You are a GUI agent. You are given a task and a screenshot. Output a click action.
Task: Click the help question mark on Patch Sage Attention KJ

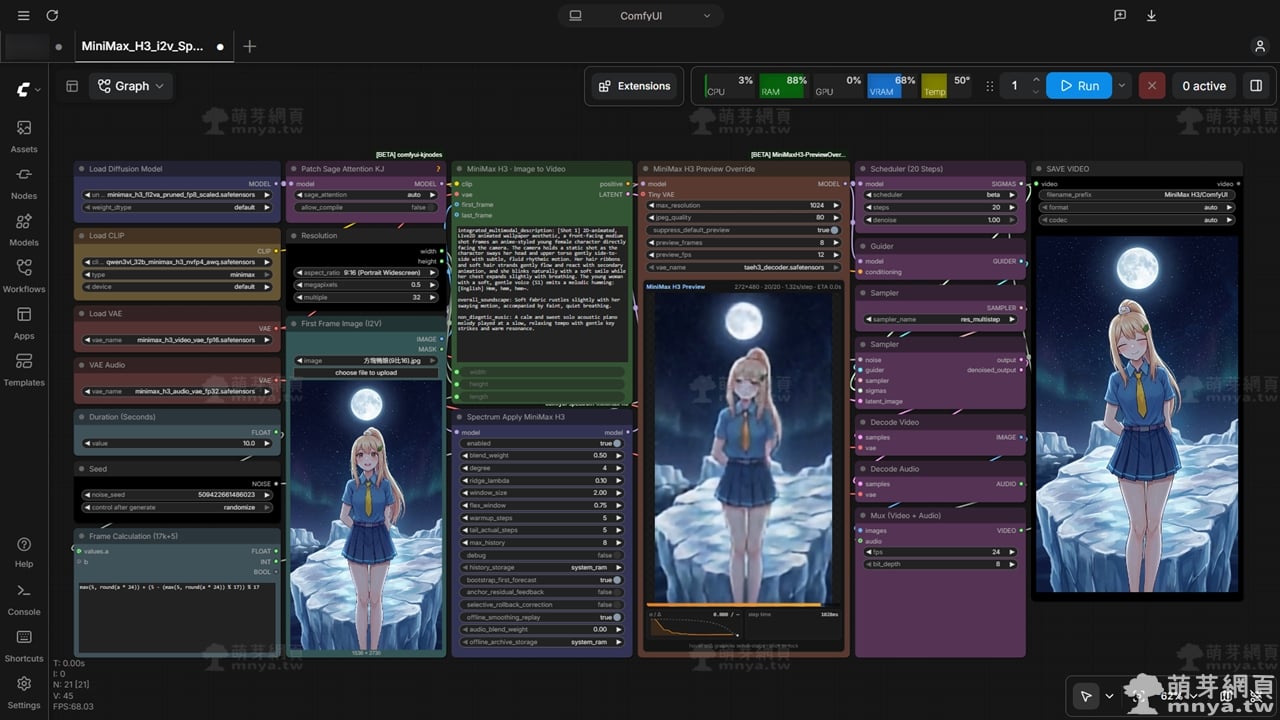tap(438, 169)
